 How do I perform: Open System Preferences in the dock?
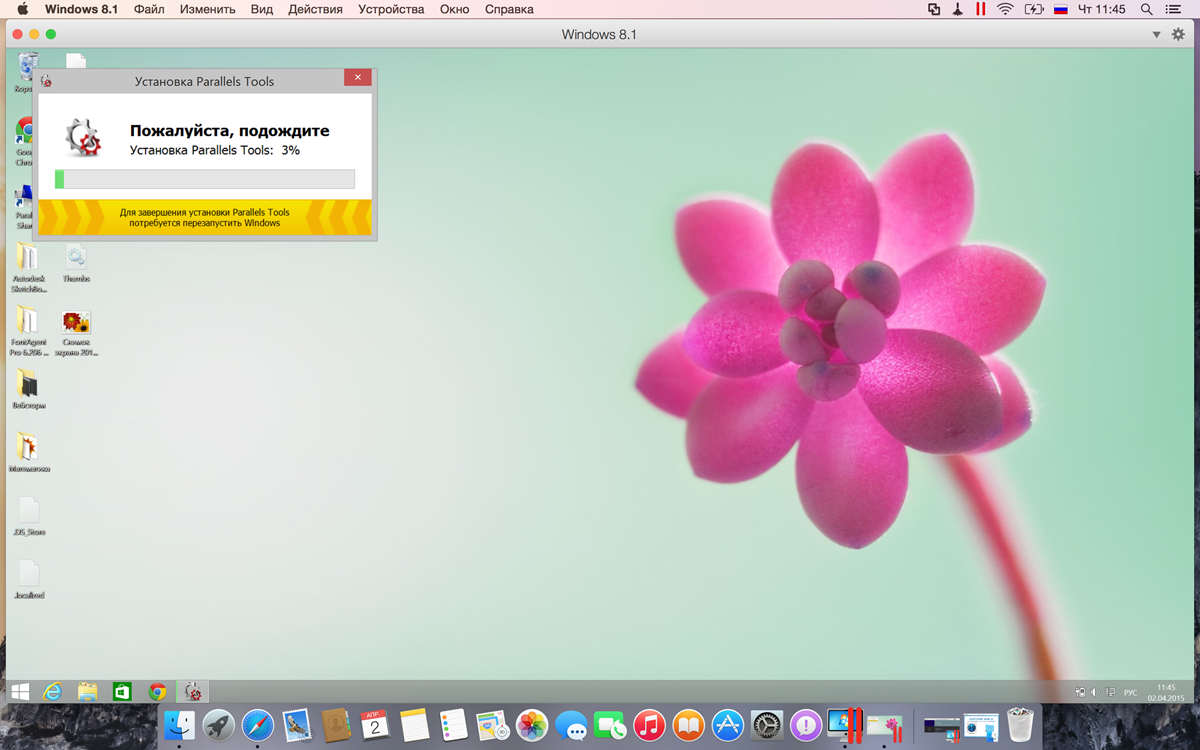[x=766, y=725]
